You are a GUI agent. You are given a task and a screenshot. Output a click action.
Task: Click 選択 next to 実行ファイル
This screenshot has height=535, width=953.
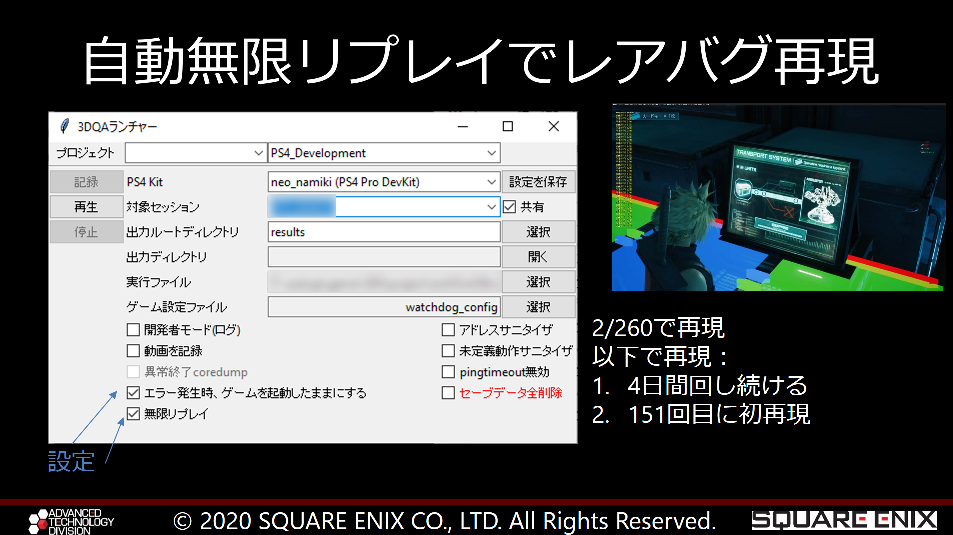pyautogui.click(x=538, y=281)
